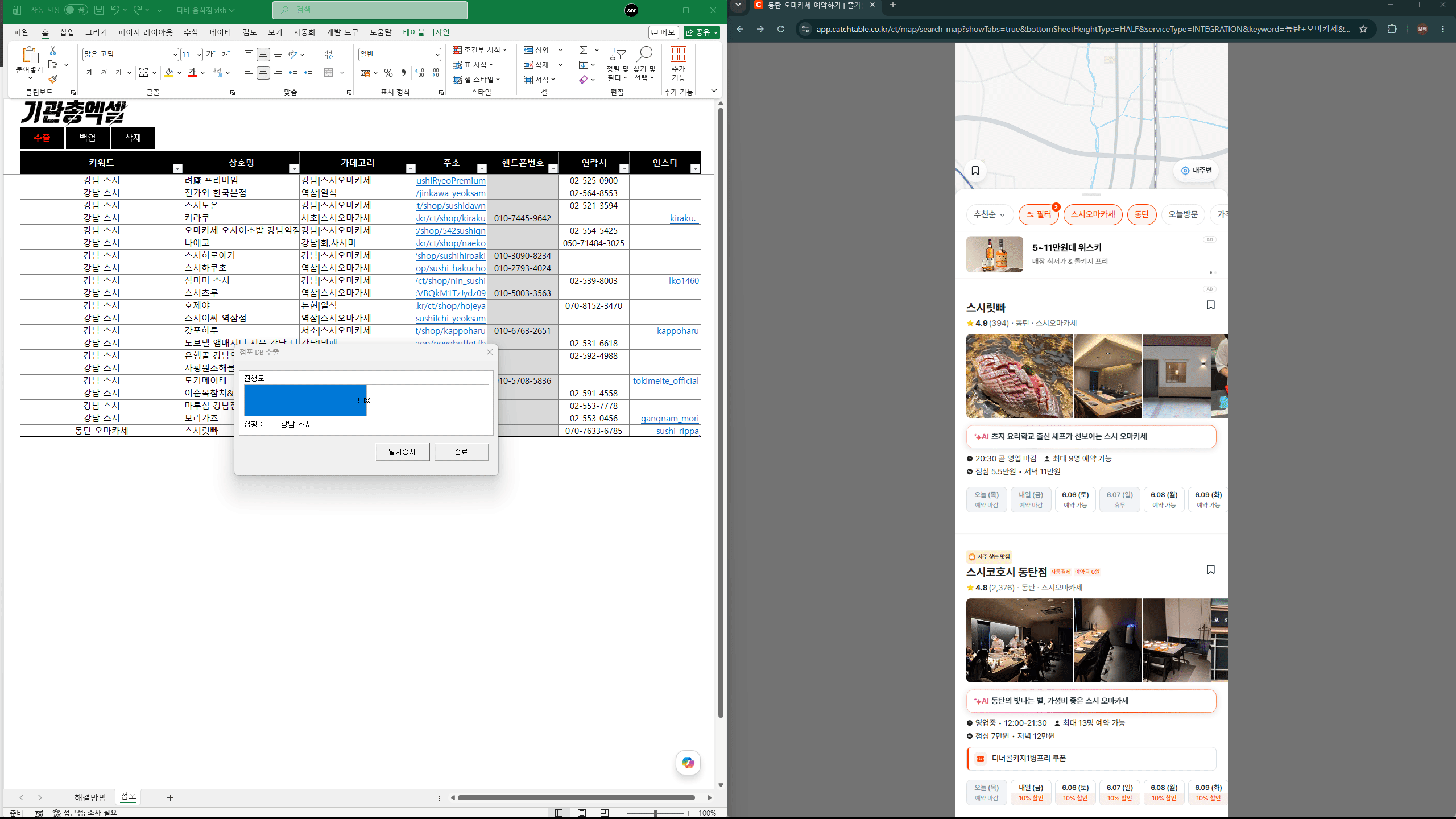Screen dimensions: 1456x819
Task: Click the 백업 macro button
Action: tap(88, 138)
